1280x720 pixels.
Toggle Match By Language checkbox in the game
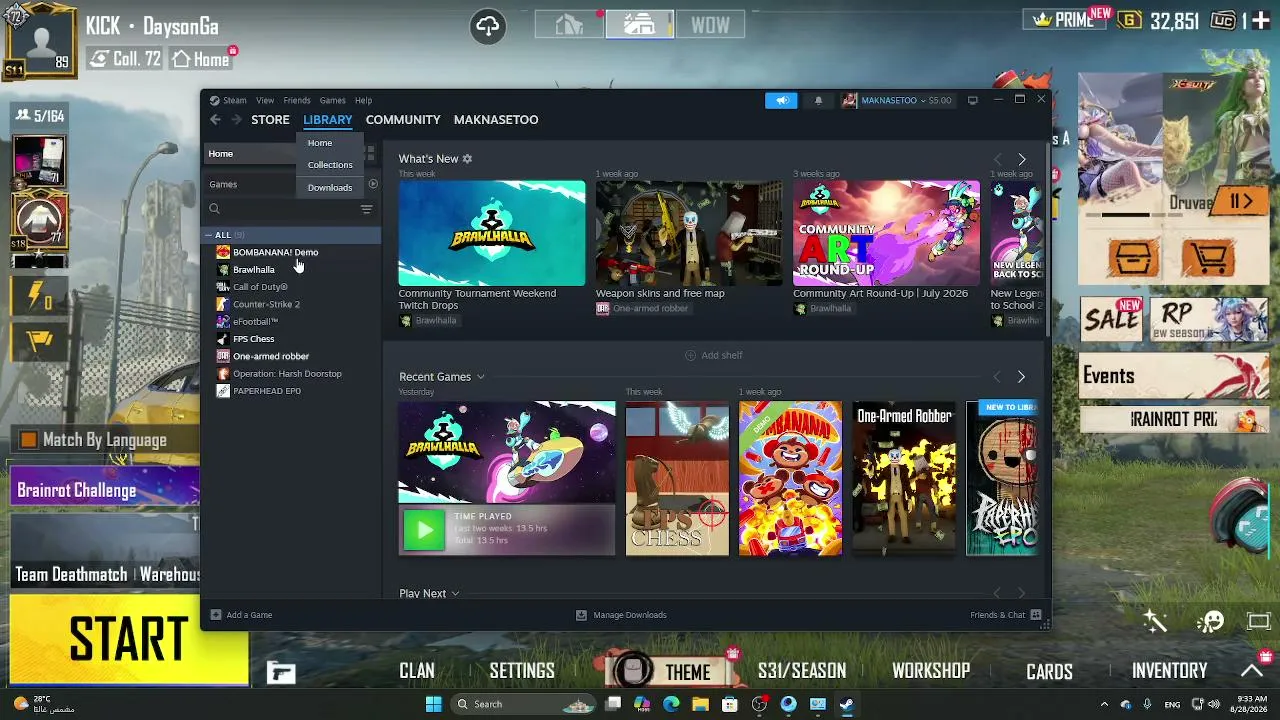tap(28, 440)
